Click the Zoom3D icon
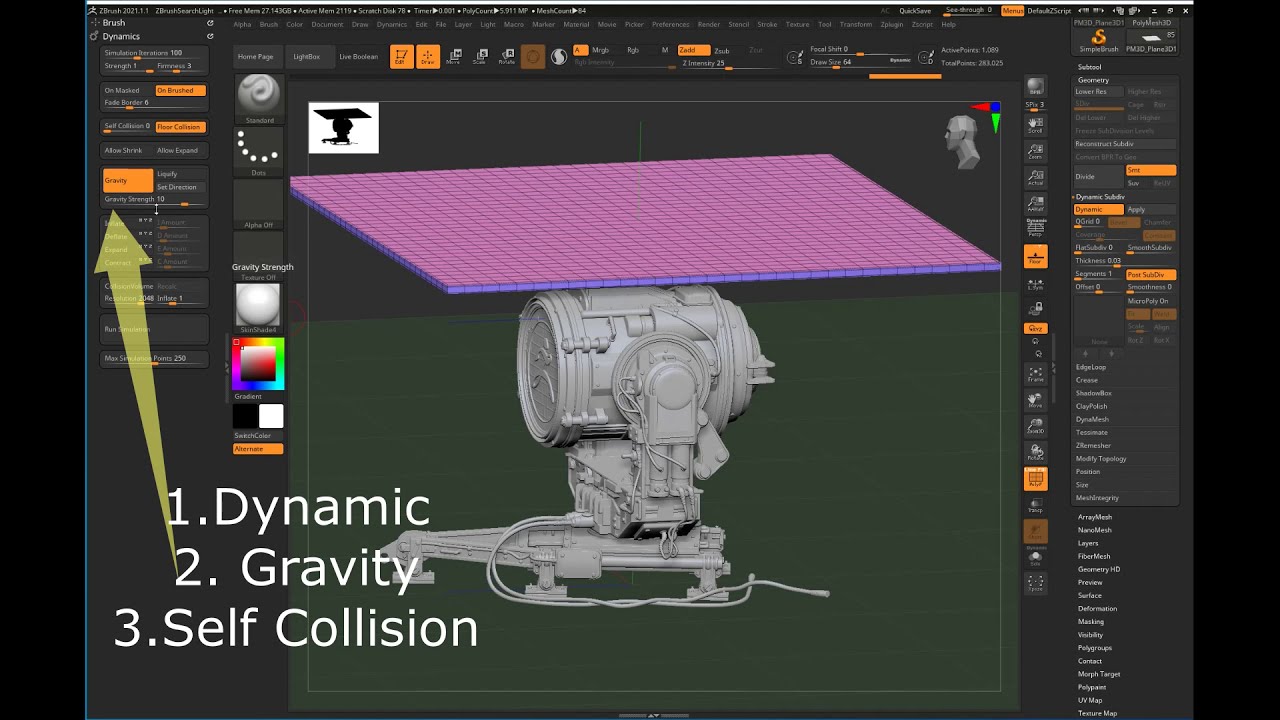The width and height of the screenshot is (1280, 720). 1035,426
